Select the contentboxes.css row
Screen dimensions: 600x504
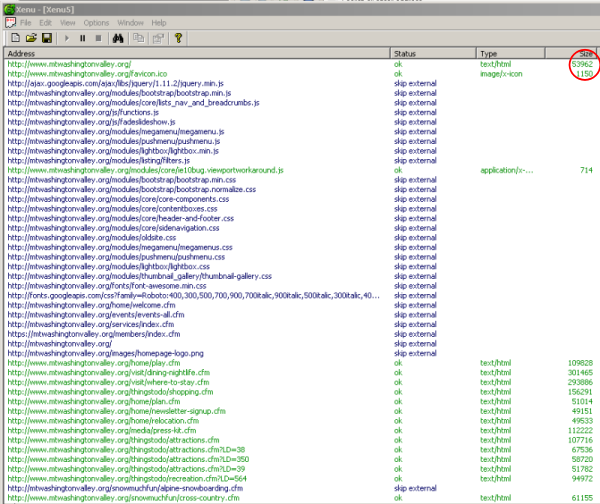click(x=300, y=209)
